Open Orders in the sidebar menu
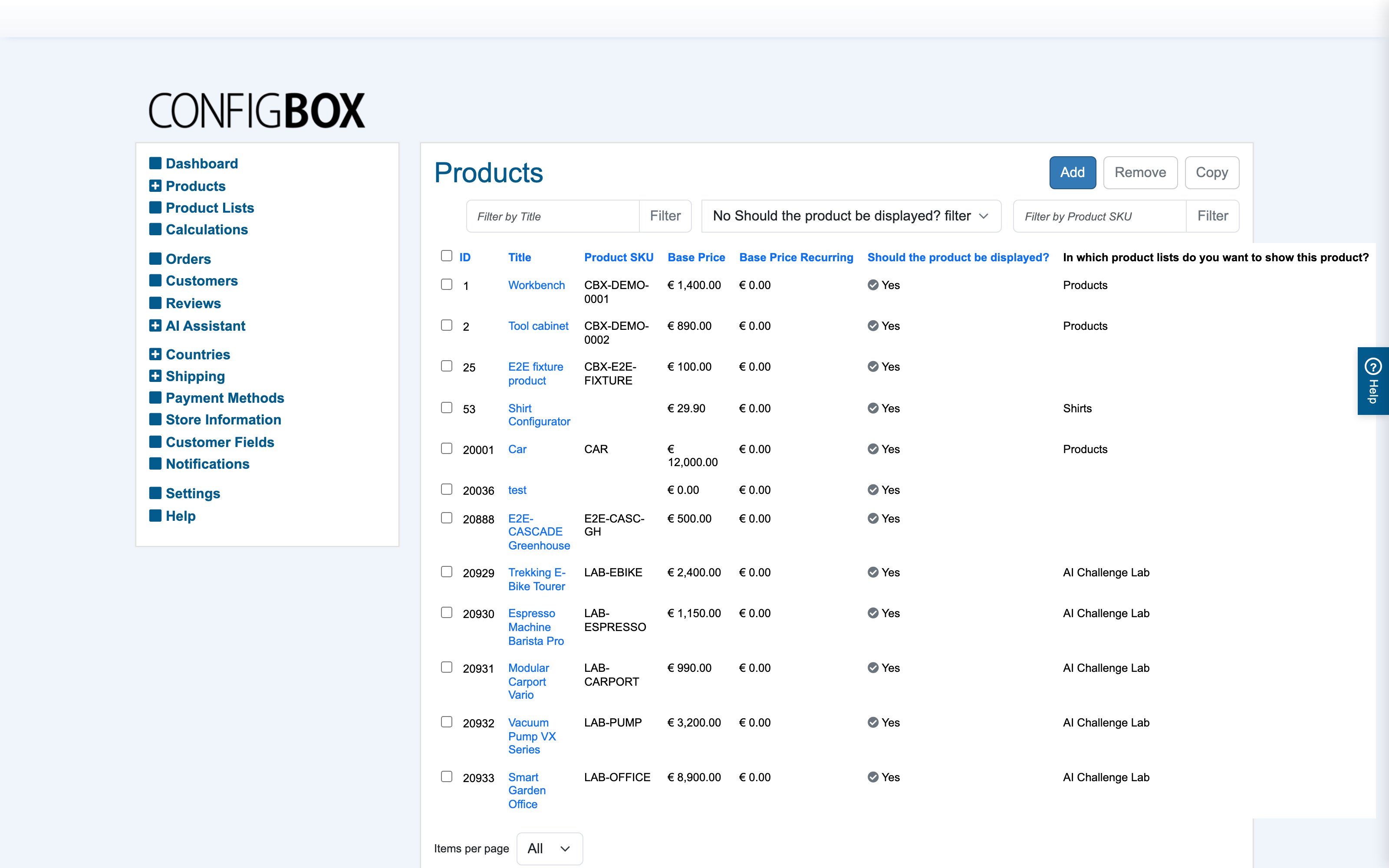This screenshot has width=1389, height=868. tap(188, 259)
